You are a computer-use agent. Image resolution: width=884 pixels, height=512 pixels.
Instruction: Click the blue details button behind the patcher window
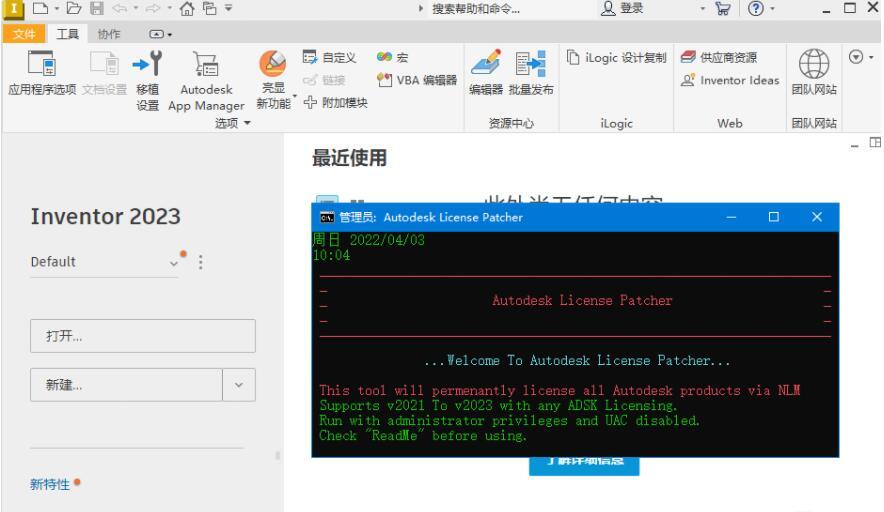(584, 466)
